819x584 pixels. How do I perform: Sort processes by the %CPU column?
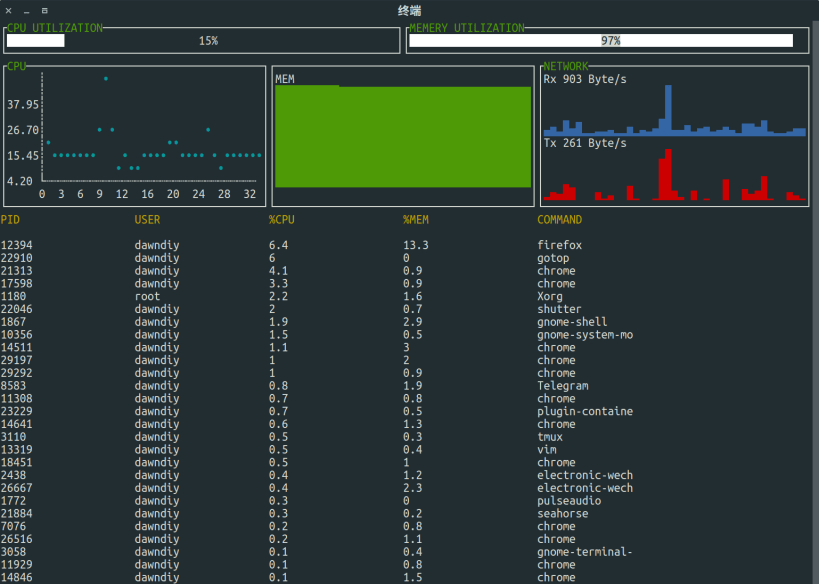tap(277, 219)
